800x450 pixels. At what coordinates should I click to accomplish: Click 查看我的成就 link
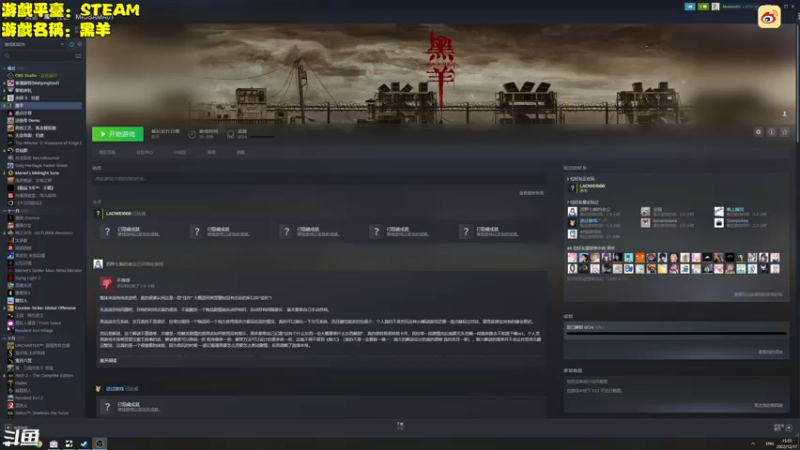770,352
